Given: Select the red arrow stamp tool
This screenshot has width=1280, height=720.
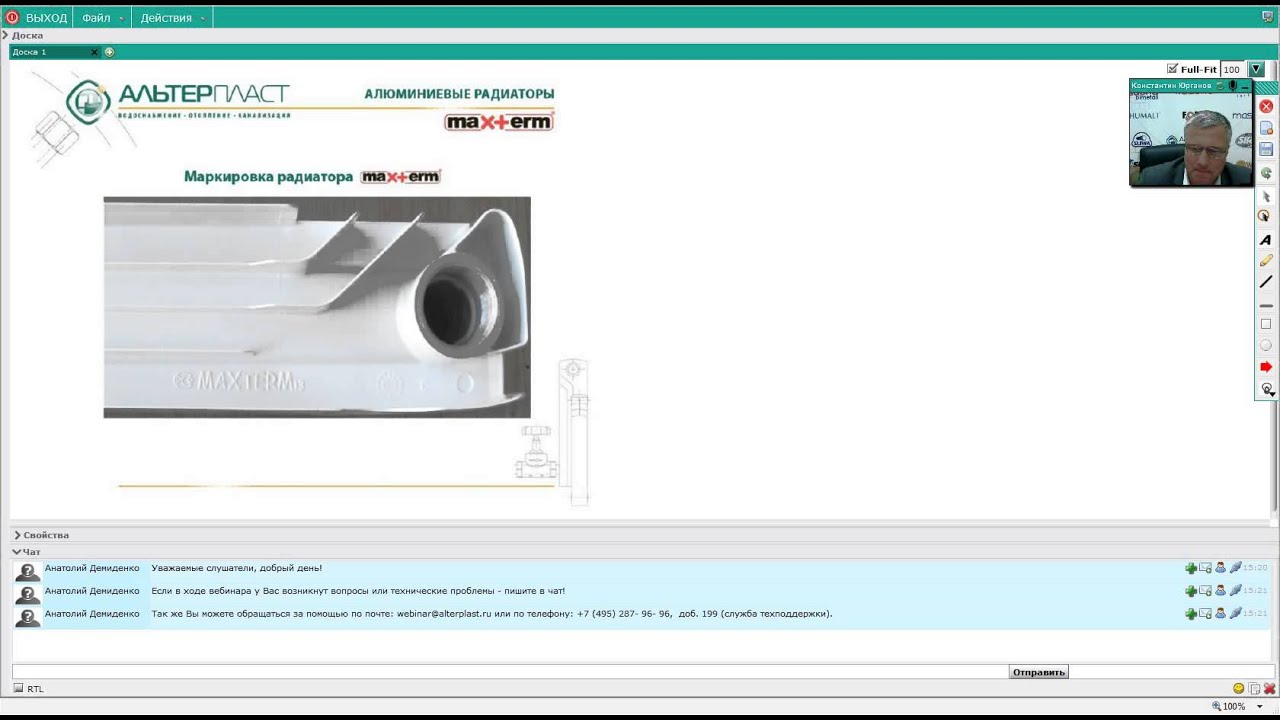Looking at the screenshot, I should point(1266,367).
